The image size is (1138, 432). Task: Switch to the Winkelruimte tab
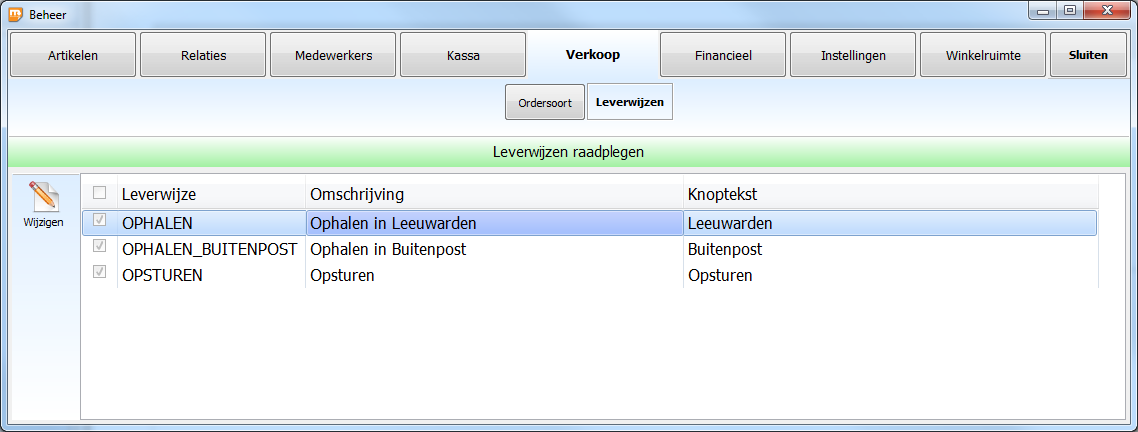(x=983, y=54)
